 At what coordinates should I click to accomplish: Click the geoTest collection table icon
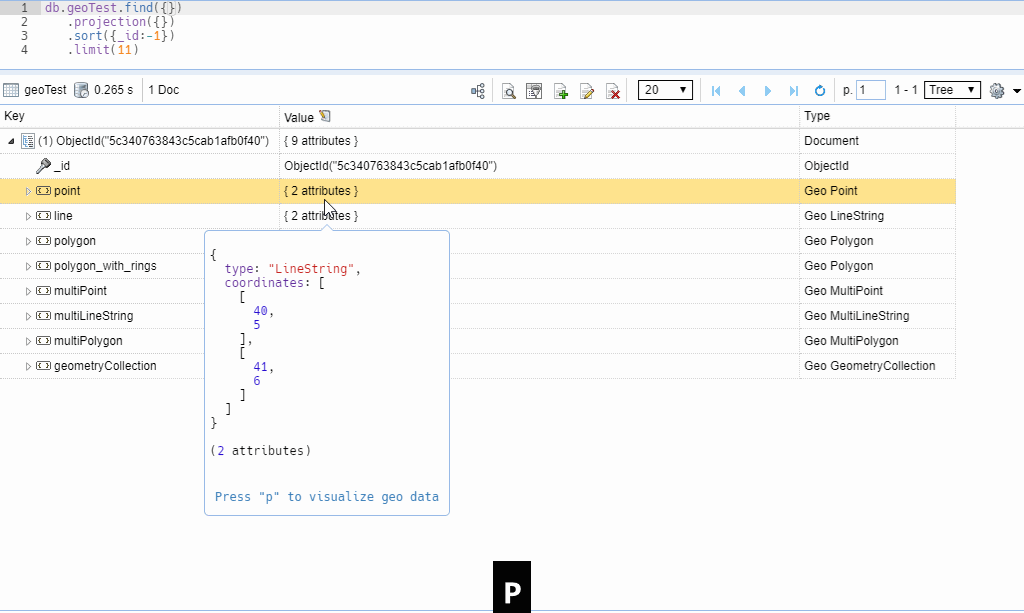[x=11, y=90]
